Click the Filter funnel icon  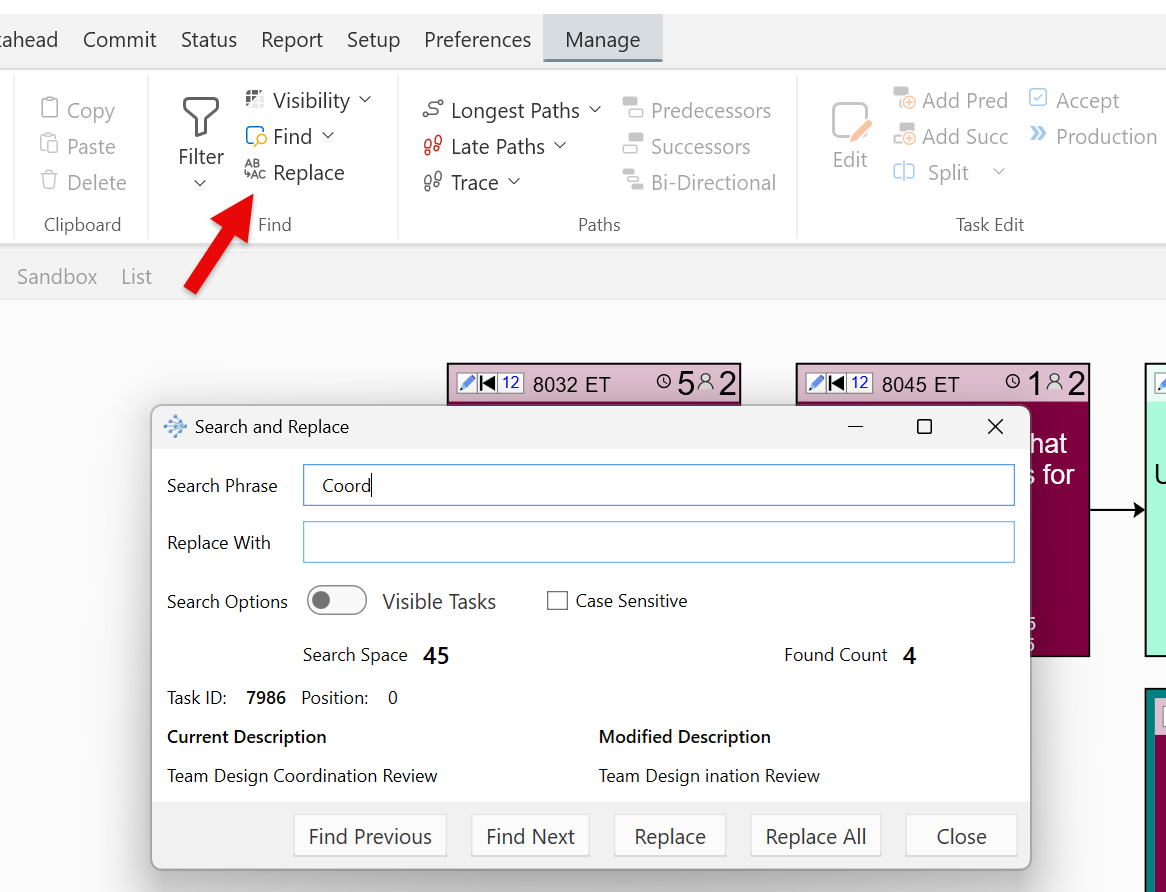tap(201, 119)
